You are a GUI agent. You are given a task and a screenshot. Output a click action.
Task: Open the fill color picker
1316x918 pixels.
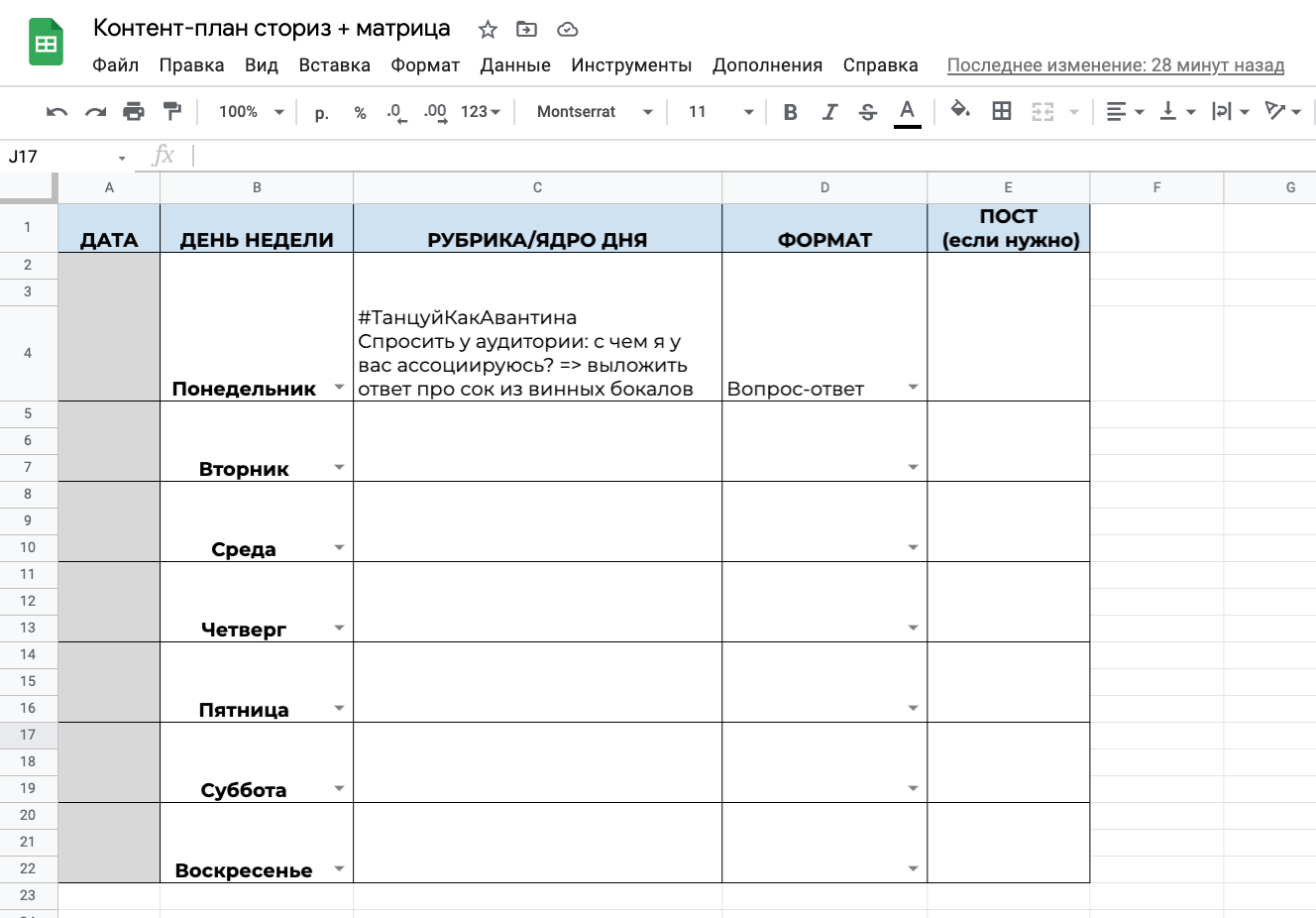pyautogui.click(x=959, y=110)
